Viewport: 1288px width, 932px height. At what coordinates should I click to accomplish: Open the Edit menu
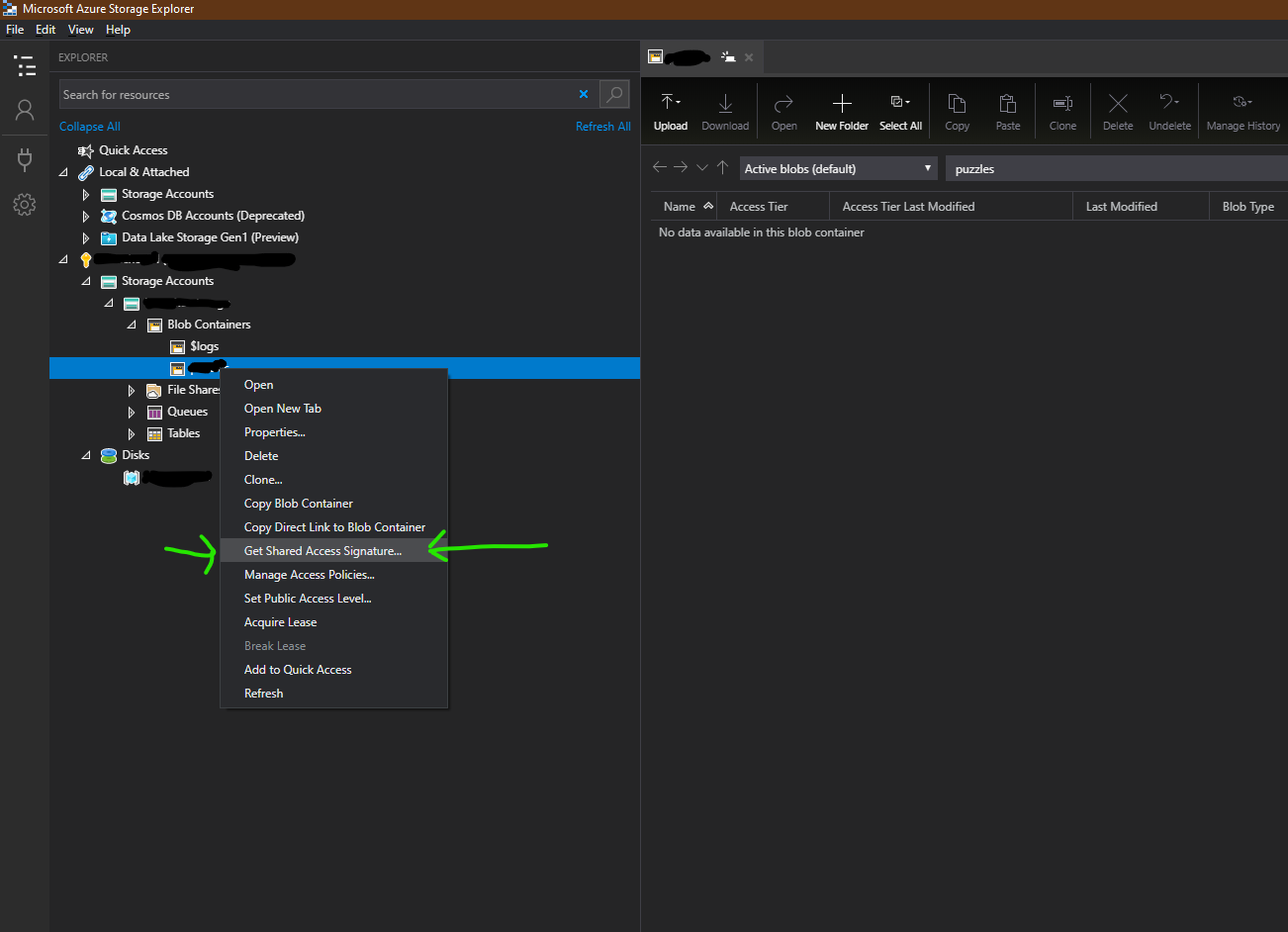pos(46,29)
